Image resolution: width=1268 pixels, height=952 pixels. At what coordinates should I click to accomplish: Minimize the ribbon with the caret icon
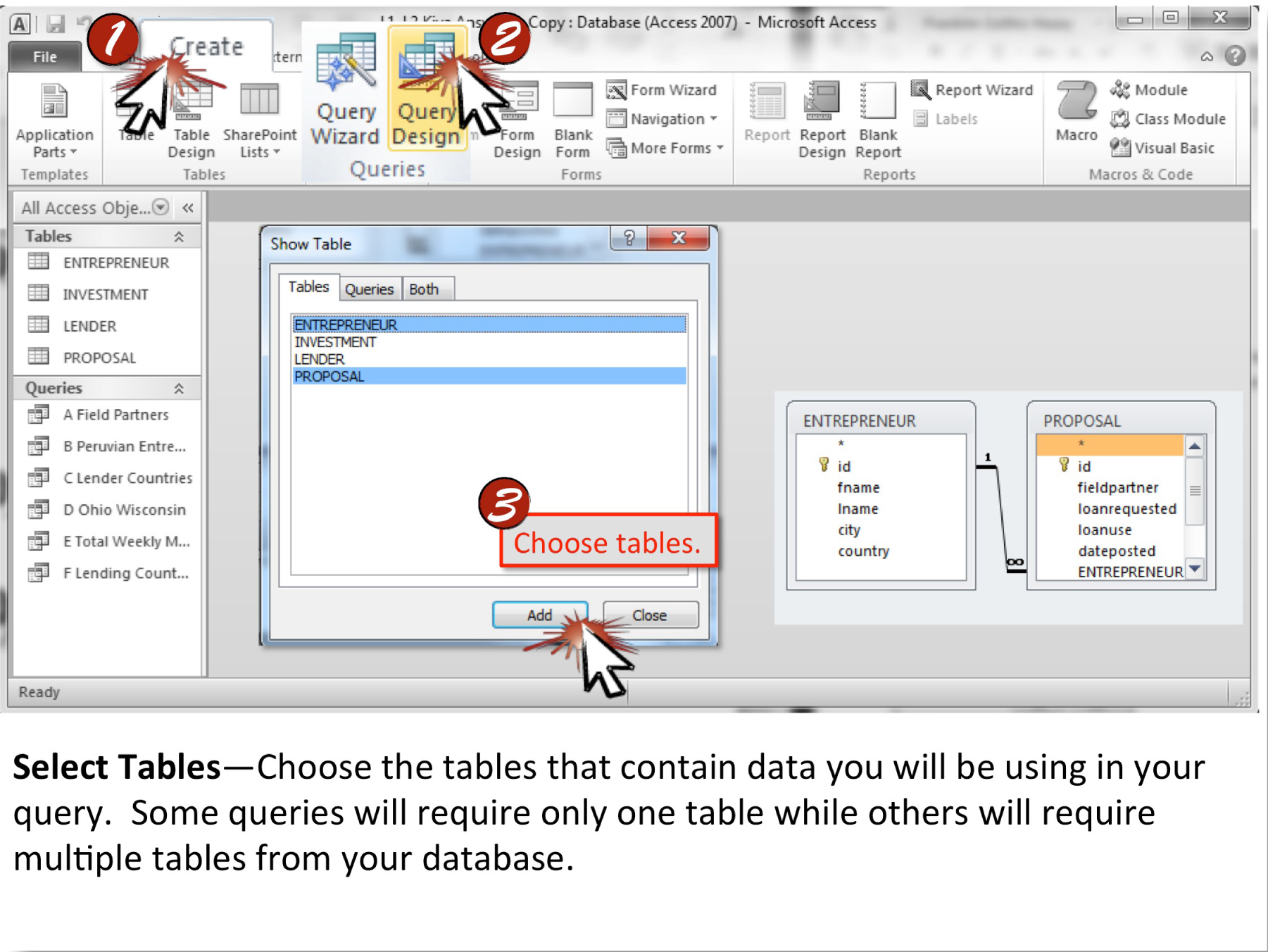point(1207,56)
